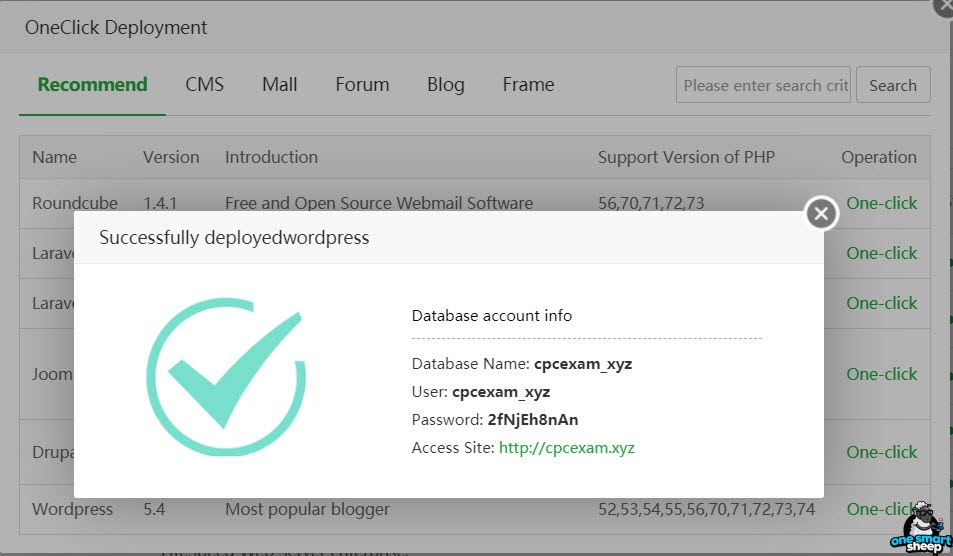Click the OneClick Deployment window title
The image size is (953, 556).
tap(115, 27)
